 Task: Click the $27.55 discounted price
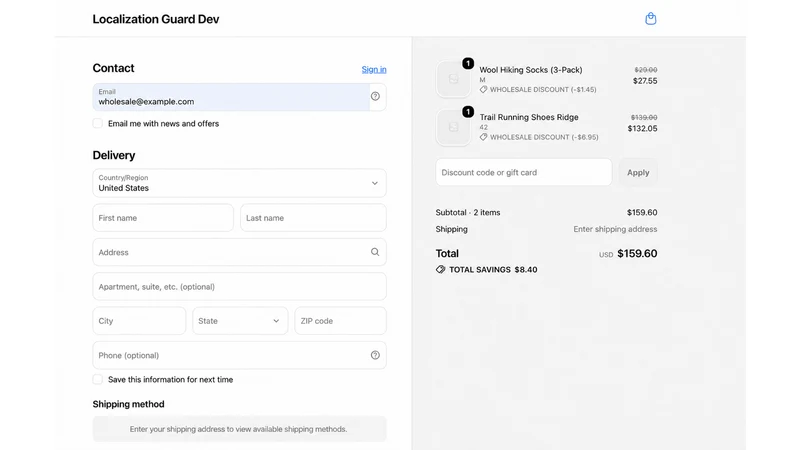pos(645,81)
